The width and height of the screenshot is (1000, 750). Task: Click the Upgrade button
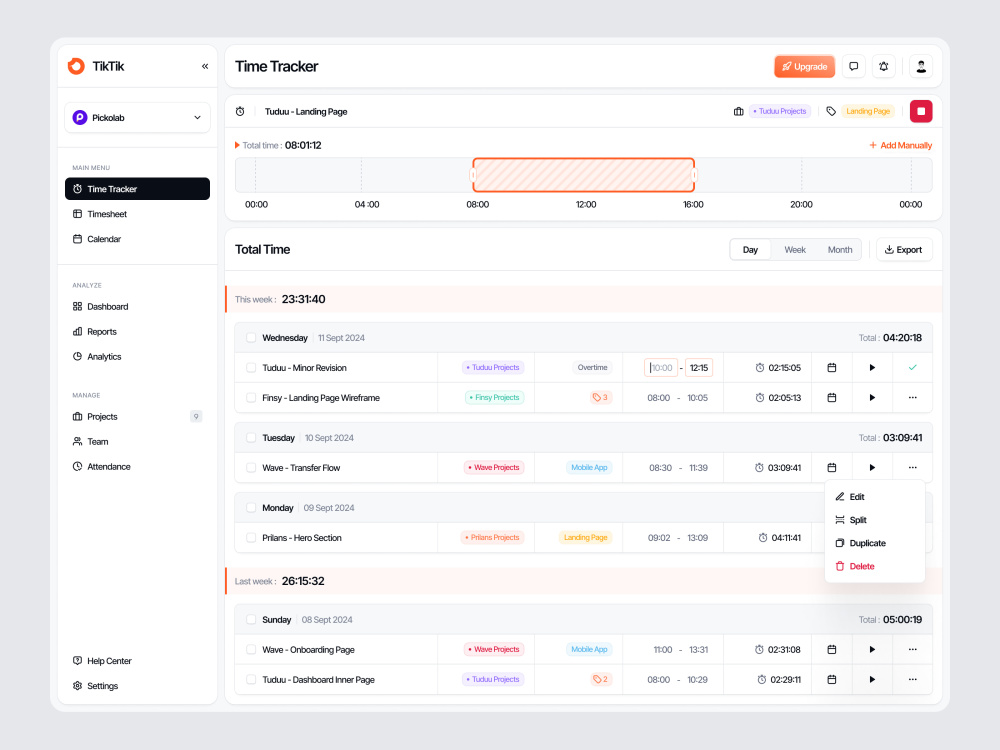coord(804,66)
